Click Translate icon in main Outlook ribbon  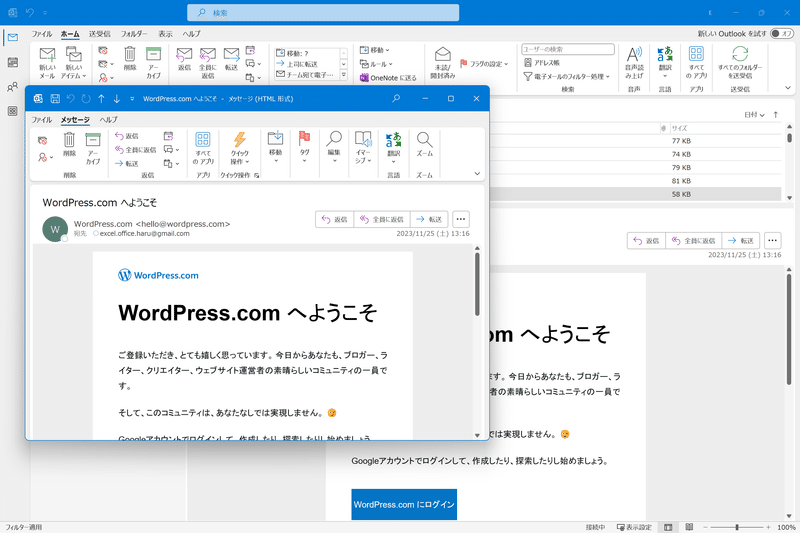click(x=665, y=62)
